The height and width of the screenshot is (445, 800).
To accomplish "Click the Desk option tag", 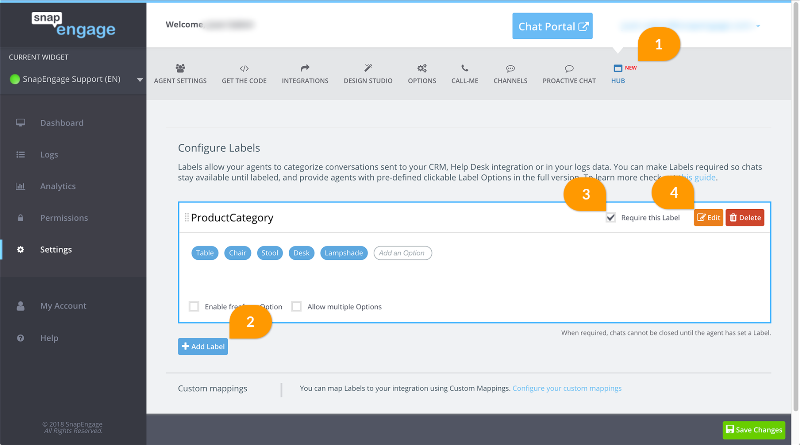I will [x=302, y=253].
